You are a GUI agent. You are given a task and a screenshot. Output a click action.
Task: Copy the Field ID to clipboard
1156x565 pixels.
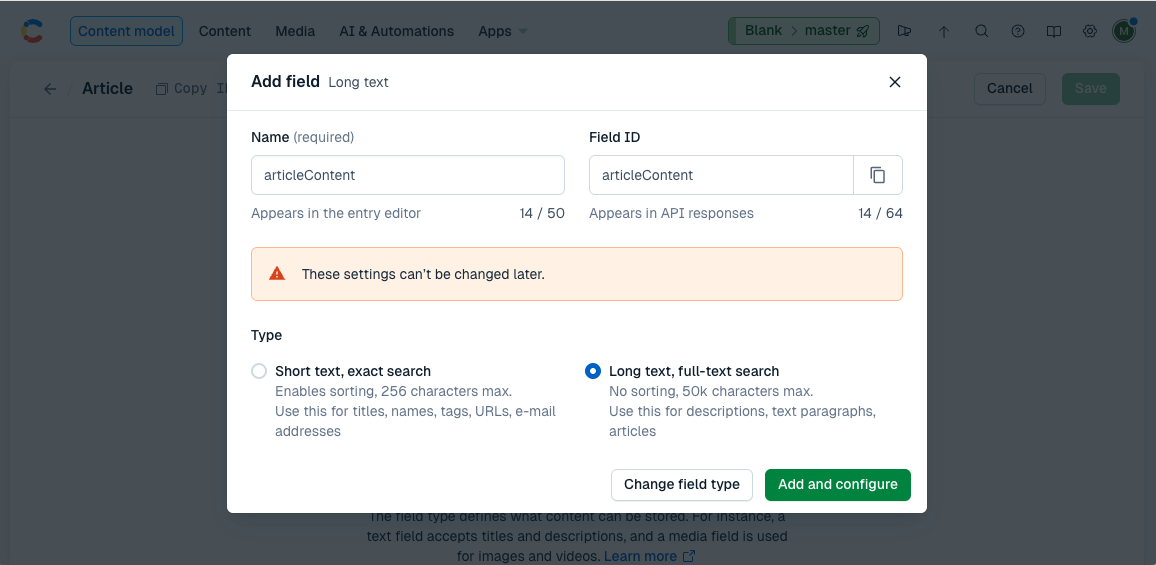[x=877, y=175]
